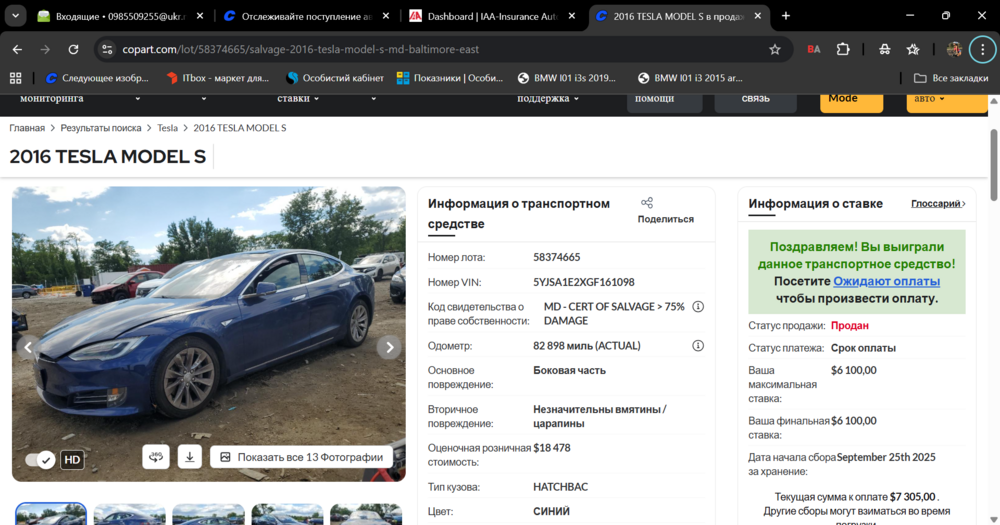Open the ITbox маркет bookmark

coord(217,78)
